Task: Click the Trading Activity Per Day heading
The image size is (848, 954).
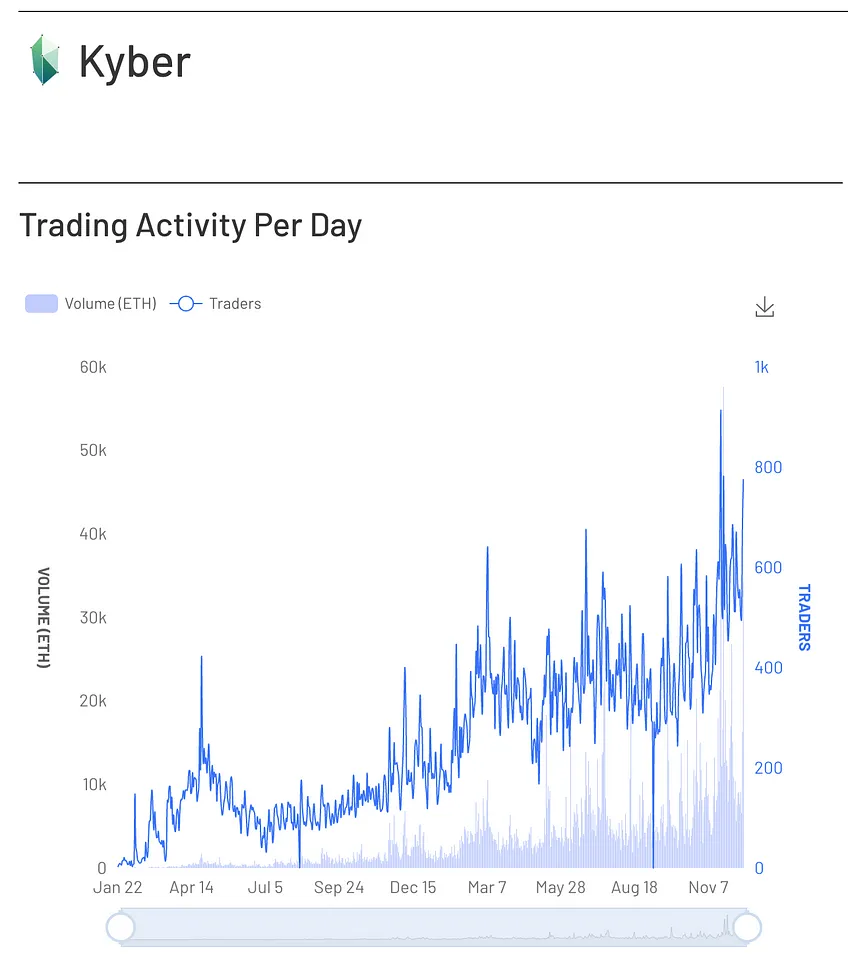Action: [190, 225]
